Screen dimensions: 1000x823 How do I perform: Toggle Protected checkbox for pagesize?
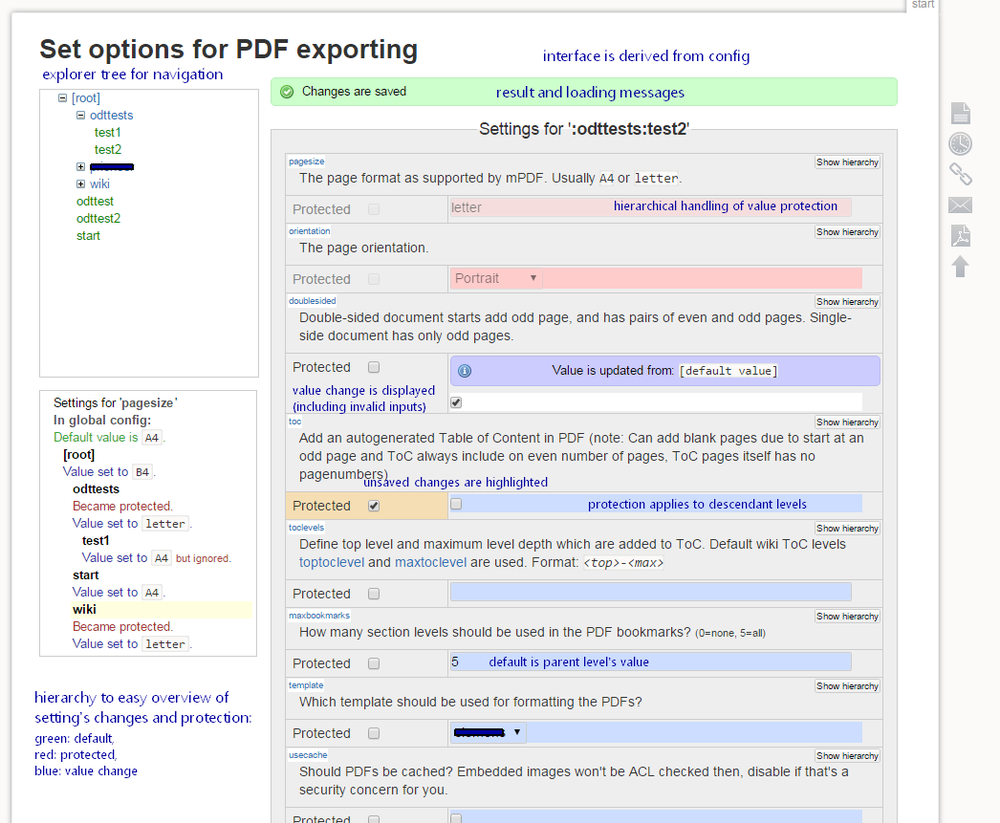point(374,209)
